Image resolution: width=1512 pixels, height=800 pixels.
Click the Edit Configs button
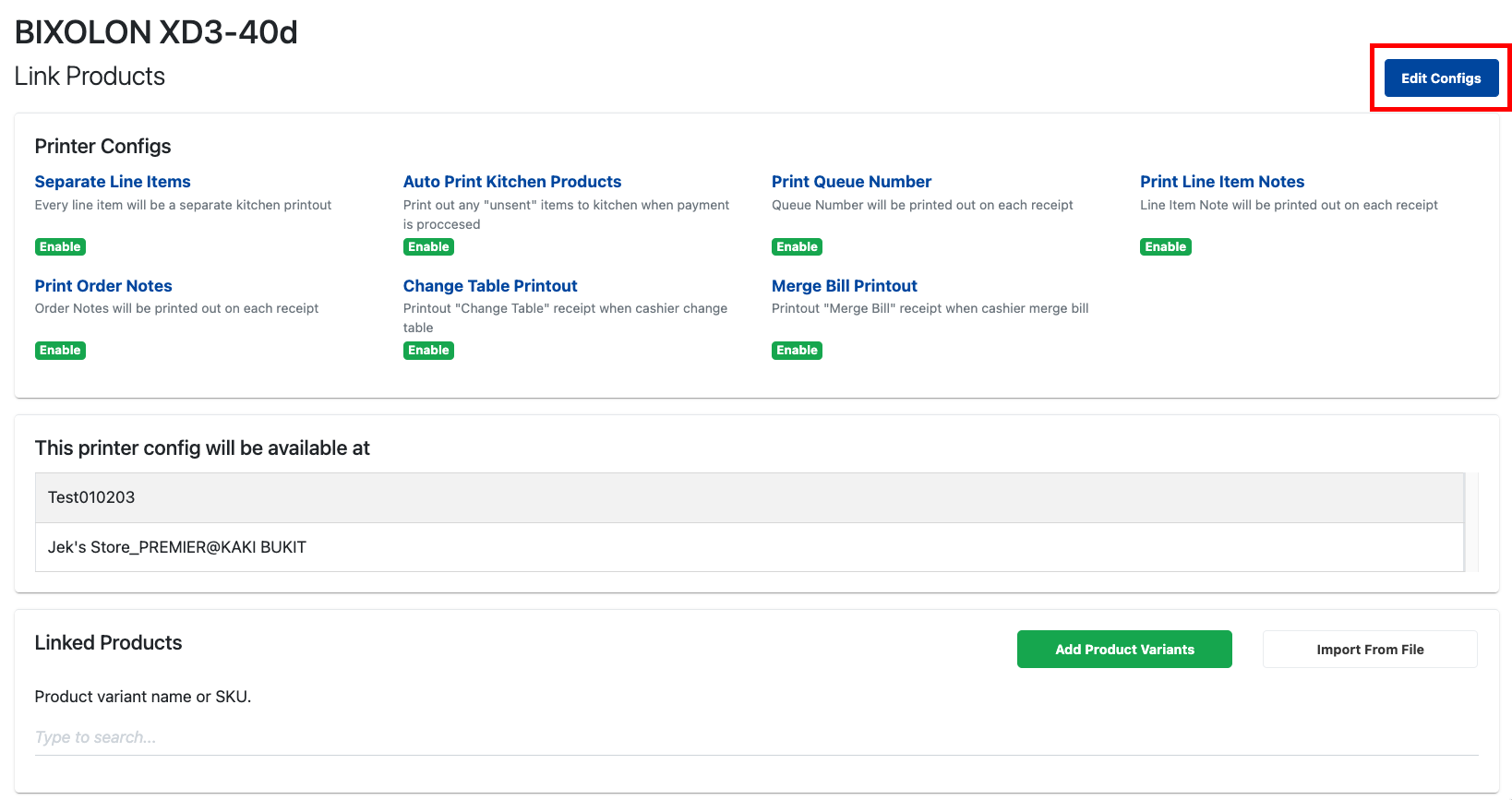pos(1440,78)
